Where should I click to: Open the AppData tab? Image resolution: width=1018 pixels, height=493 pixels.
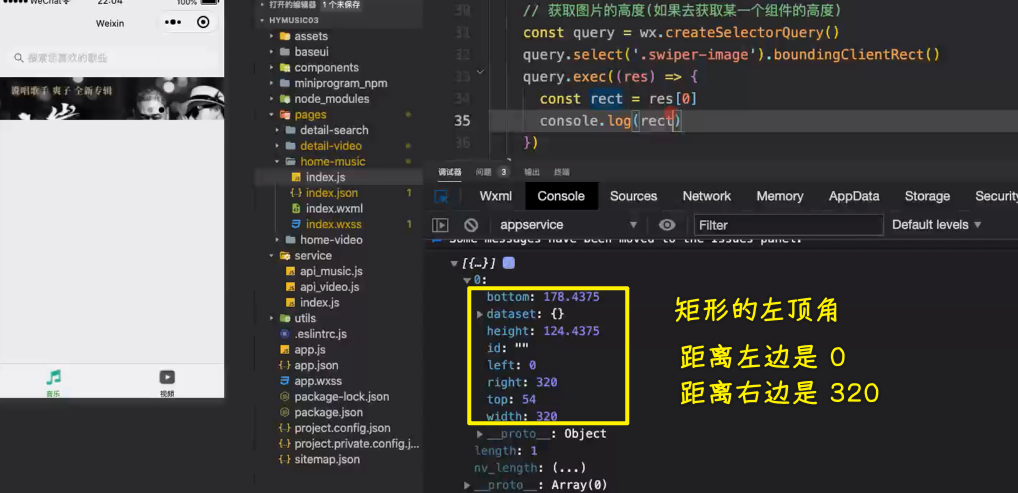[854, 196]
